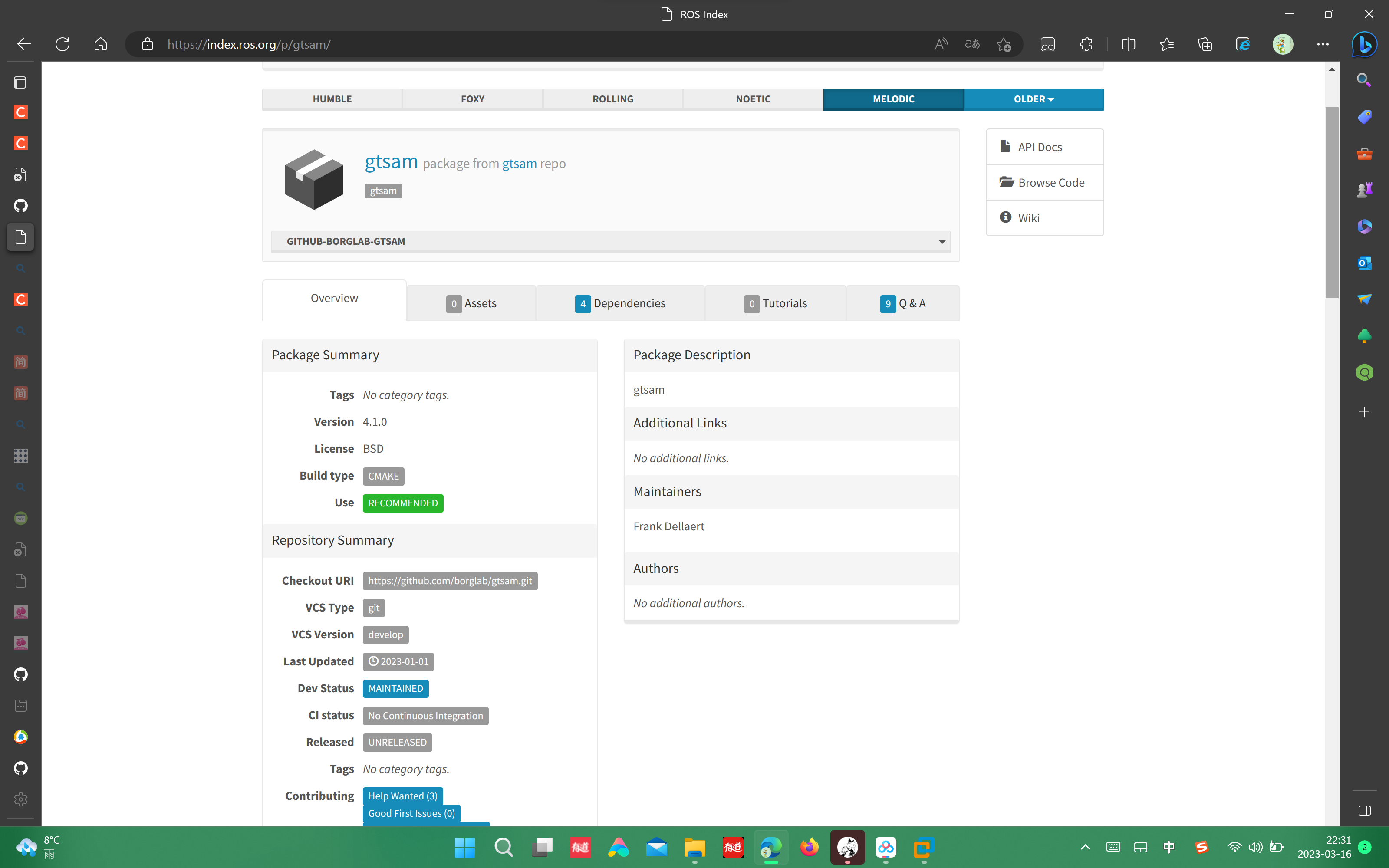
Task: Select the ROLLING distro tab
Action: 612,99
